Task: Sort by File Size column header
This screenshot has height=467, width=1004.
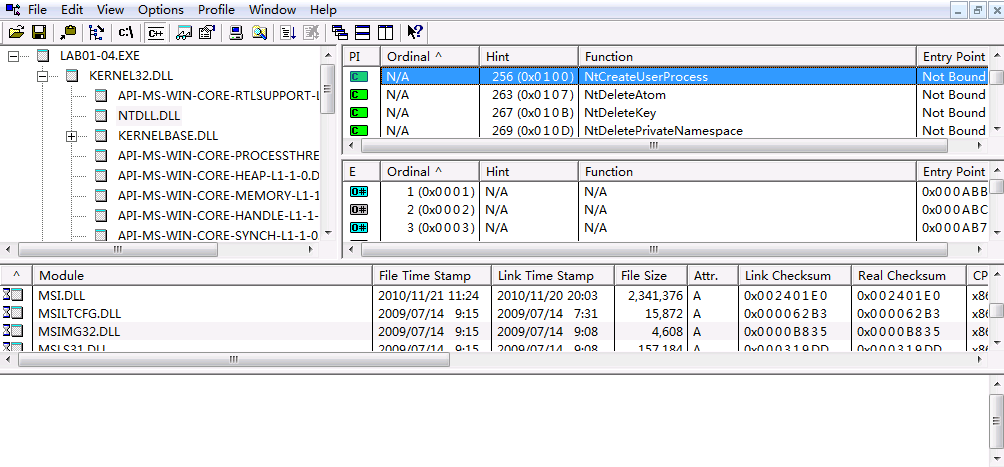Action: coord(643,275)
